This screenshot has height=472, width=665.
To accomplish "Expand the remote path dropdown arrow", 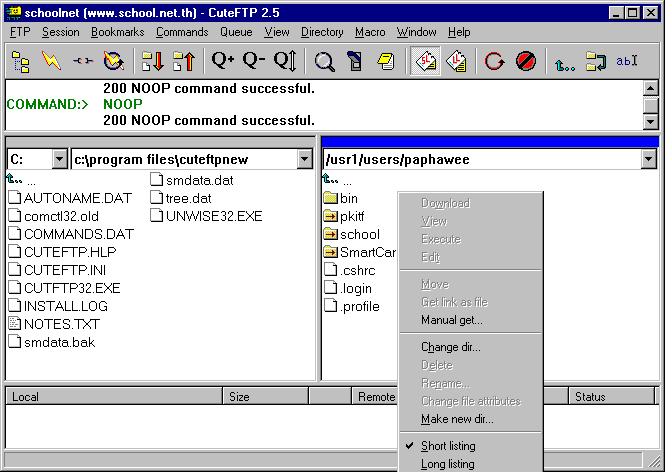I will point(648,159).
